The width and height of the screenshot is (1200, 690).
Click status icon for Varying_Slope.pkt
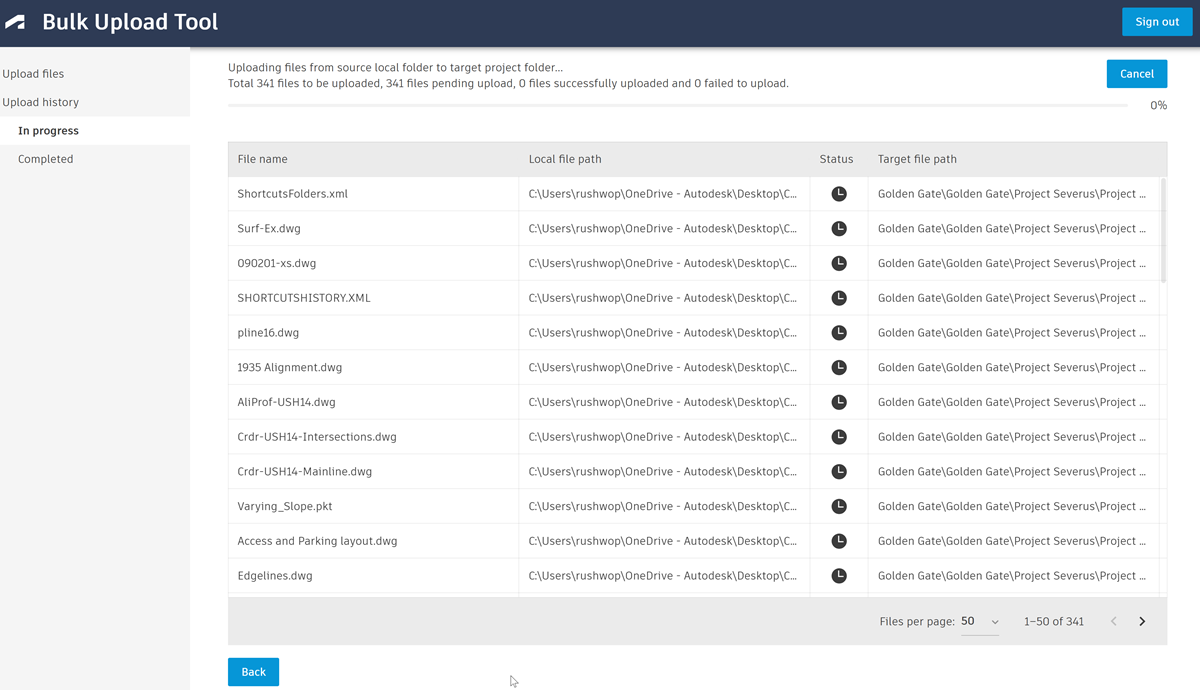point(839,506)
